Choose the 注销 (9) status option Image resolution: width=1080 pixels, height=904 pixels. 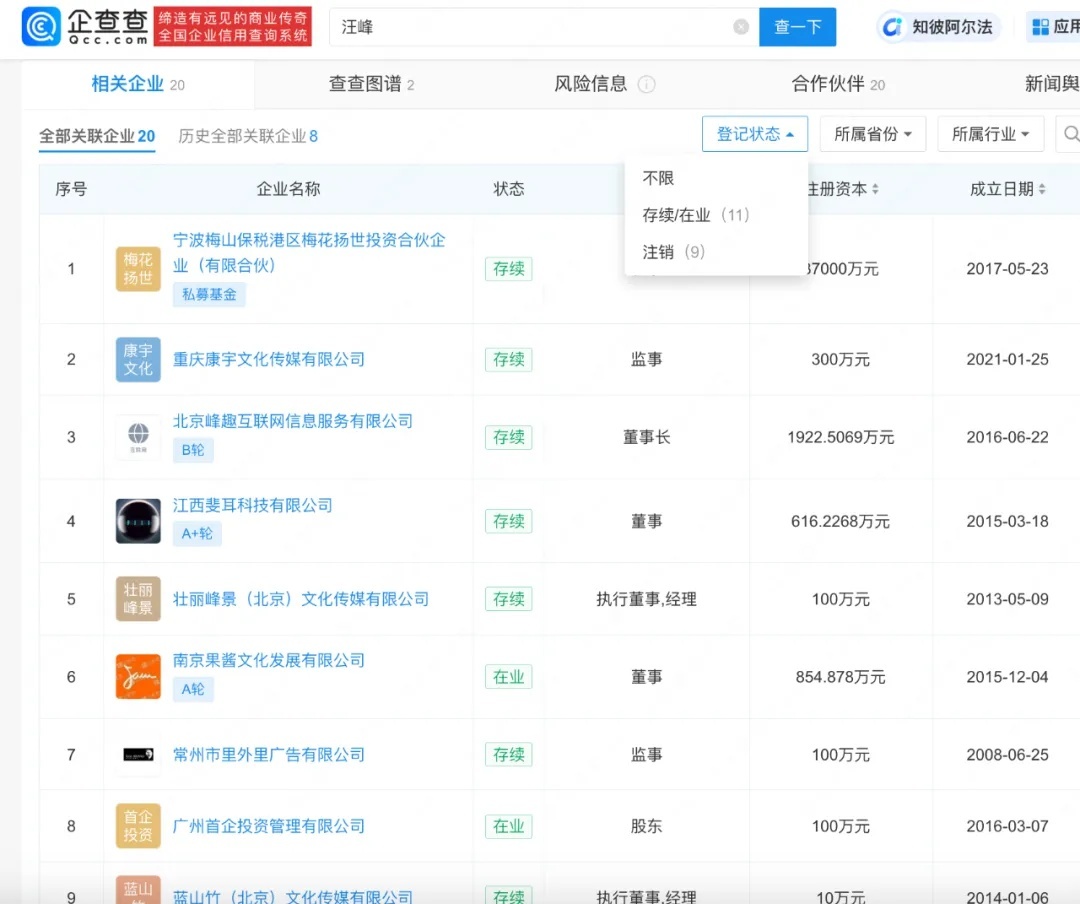[x=673, y=252]
